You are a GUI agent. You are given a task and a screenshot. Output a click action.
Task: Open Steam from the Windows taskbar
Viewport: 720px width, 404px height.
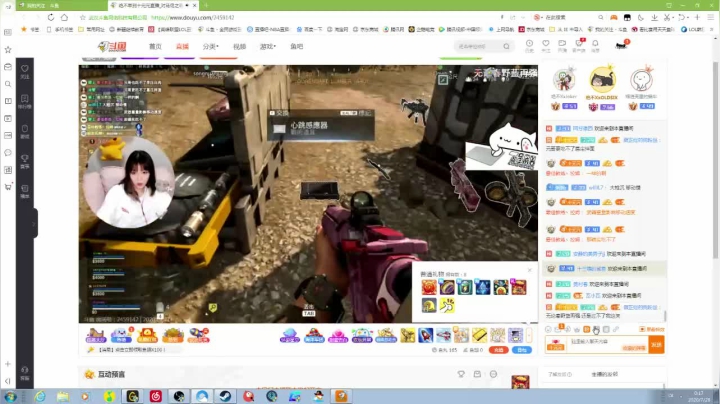225,396
